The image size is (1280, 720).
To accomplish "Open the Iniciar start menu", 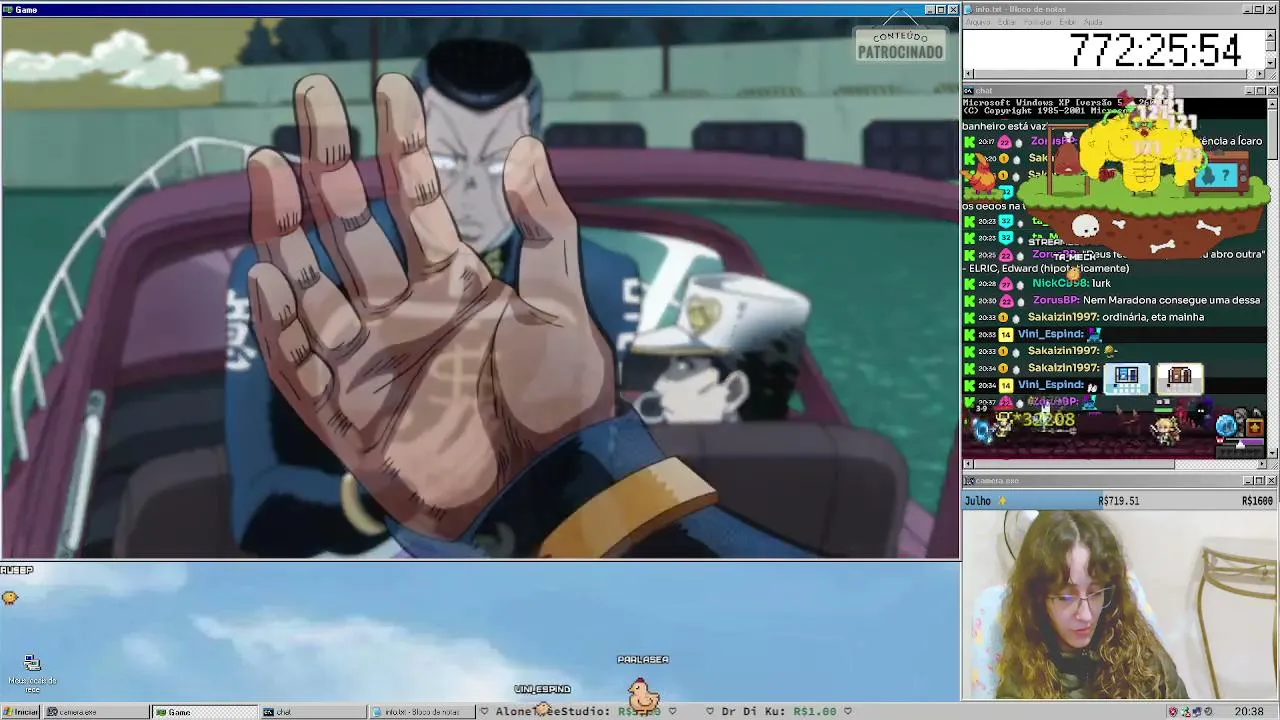I will pyautogui.click(x=21, y=712).
